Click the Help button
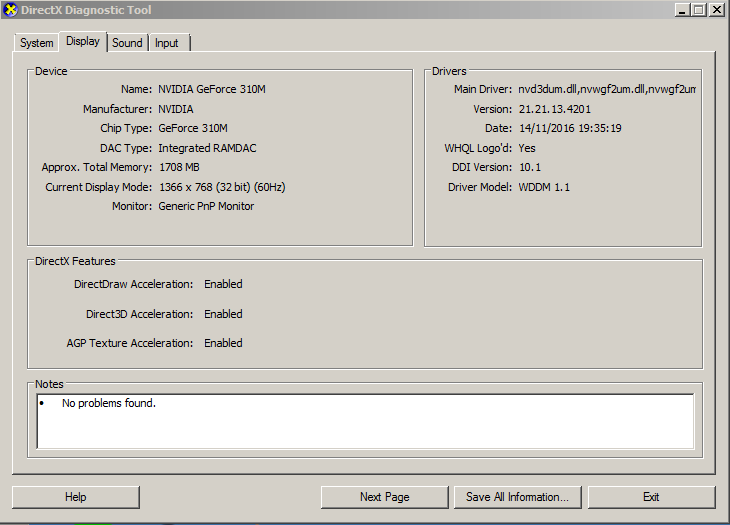The image size is (730, 525). coord(75,497)
